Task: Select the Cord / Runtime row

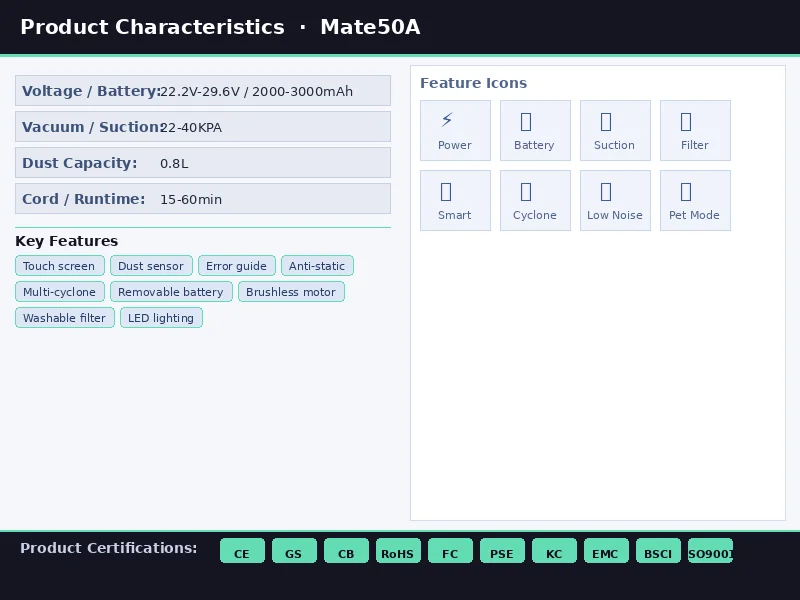Action: [x=203, y=199]
